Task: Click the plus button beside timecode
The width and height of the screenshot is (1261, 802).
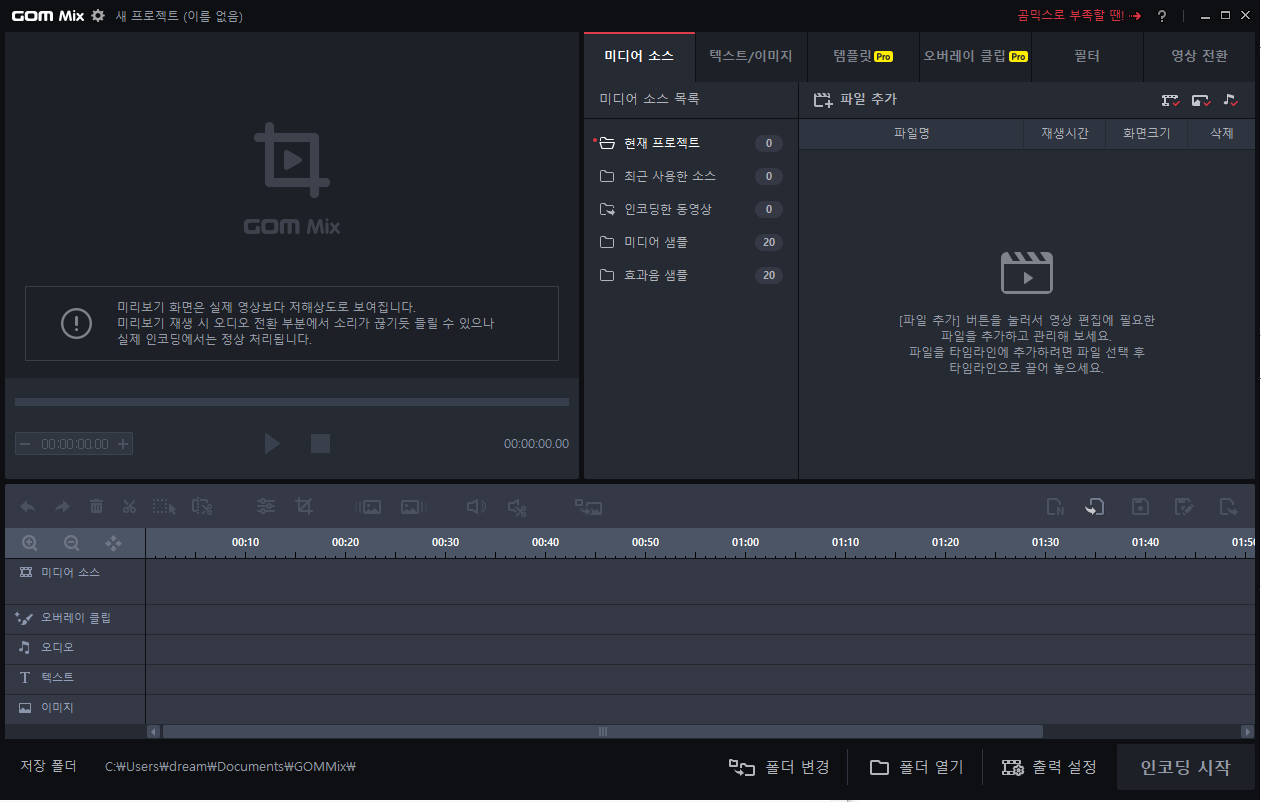Action: pyautogui.click(x=123, y=444)
